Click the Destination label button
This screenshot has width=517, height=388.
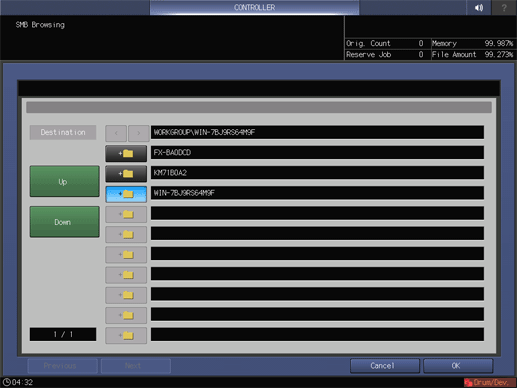click(63, 132)
